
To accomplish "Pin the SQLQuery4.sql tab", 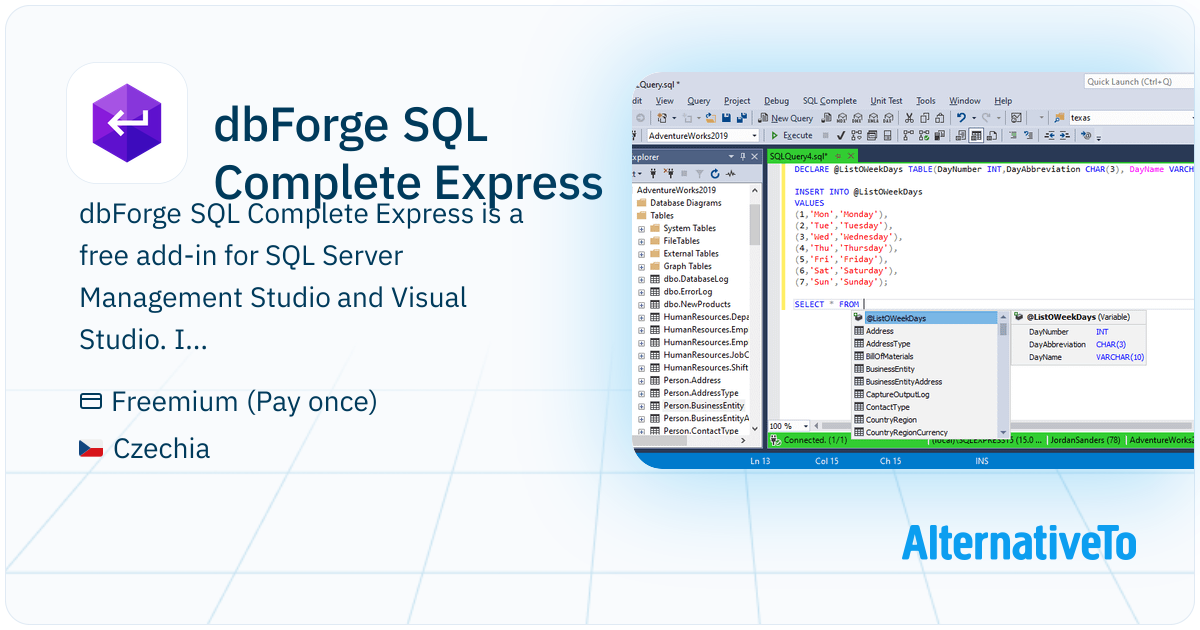I will [838, 156].
